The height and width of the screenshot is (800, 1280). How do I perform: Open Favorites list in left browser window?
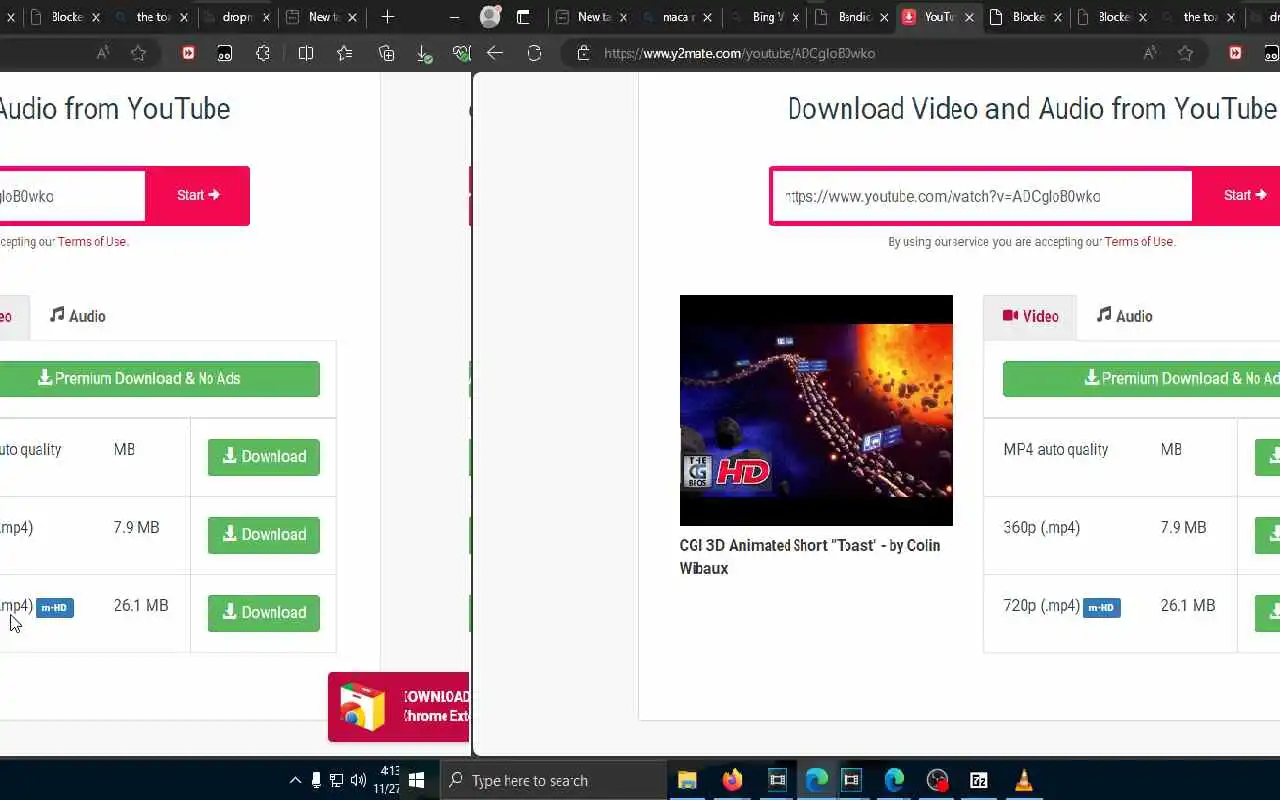click(x=345, y=53)
